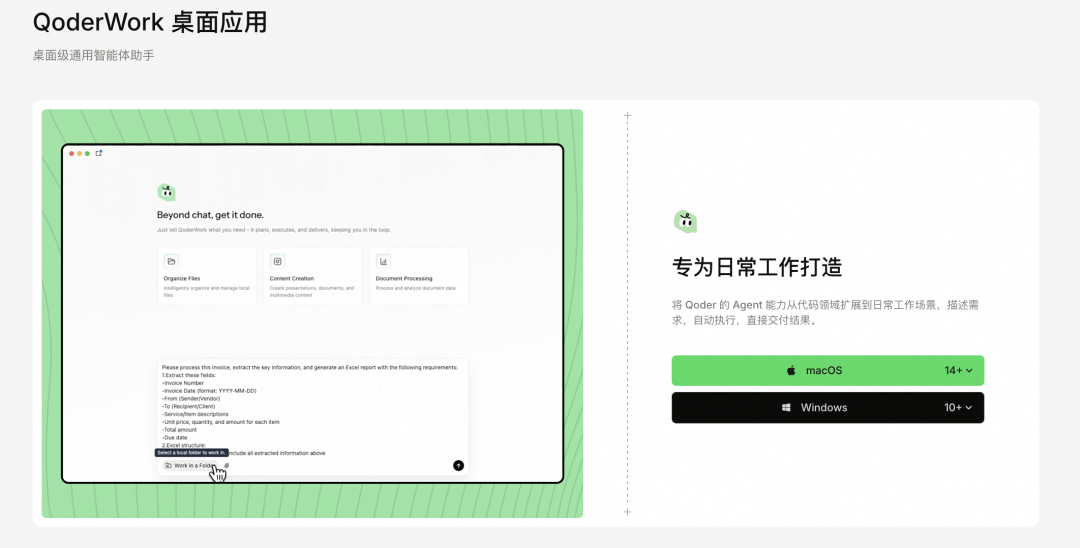Click the folder icon in Organize Files
The height and width of the screenshot is (548, 1080).
click(x=172, y=261)
